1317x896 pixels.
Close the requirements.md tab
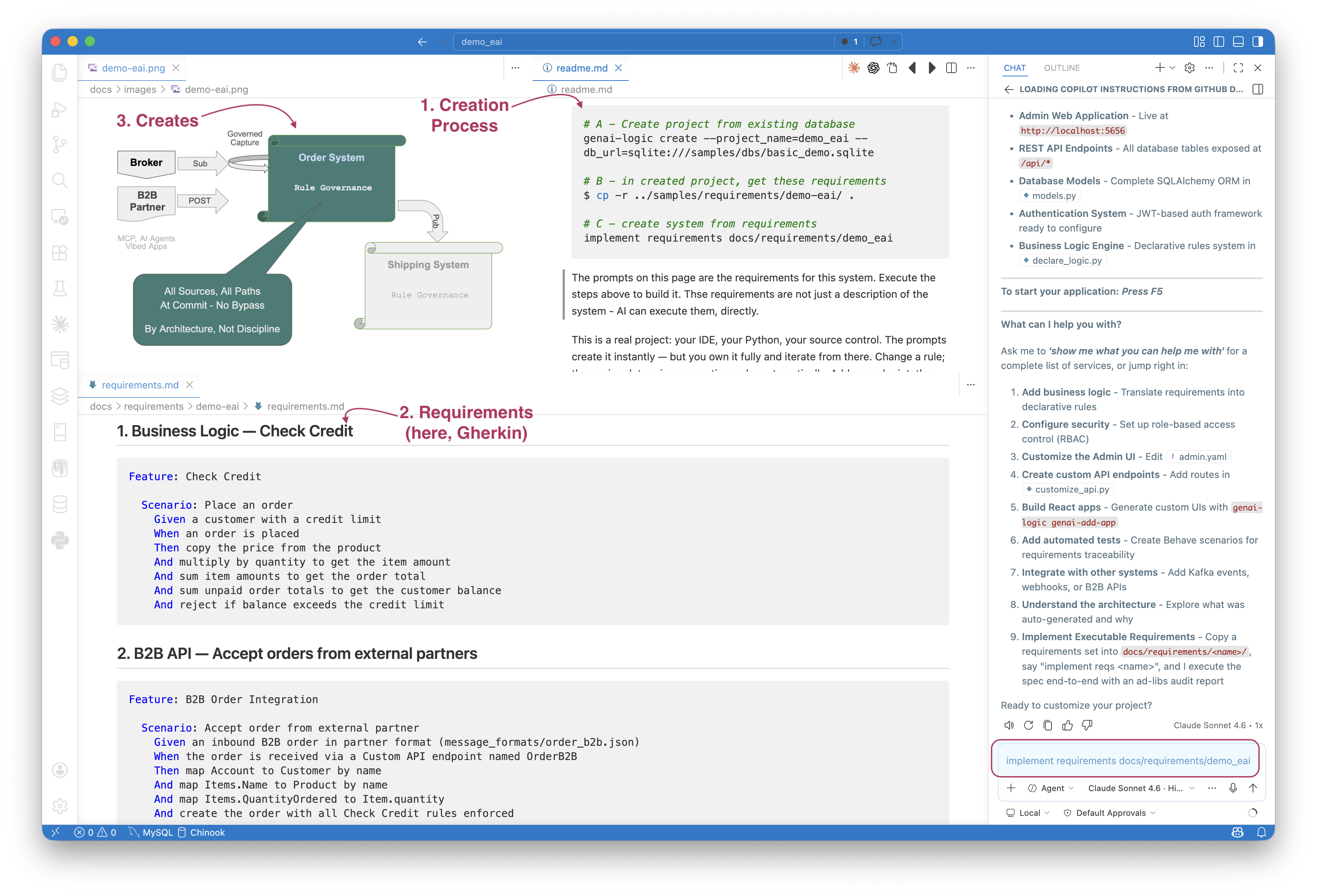189,385
